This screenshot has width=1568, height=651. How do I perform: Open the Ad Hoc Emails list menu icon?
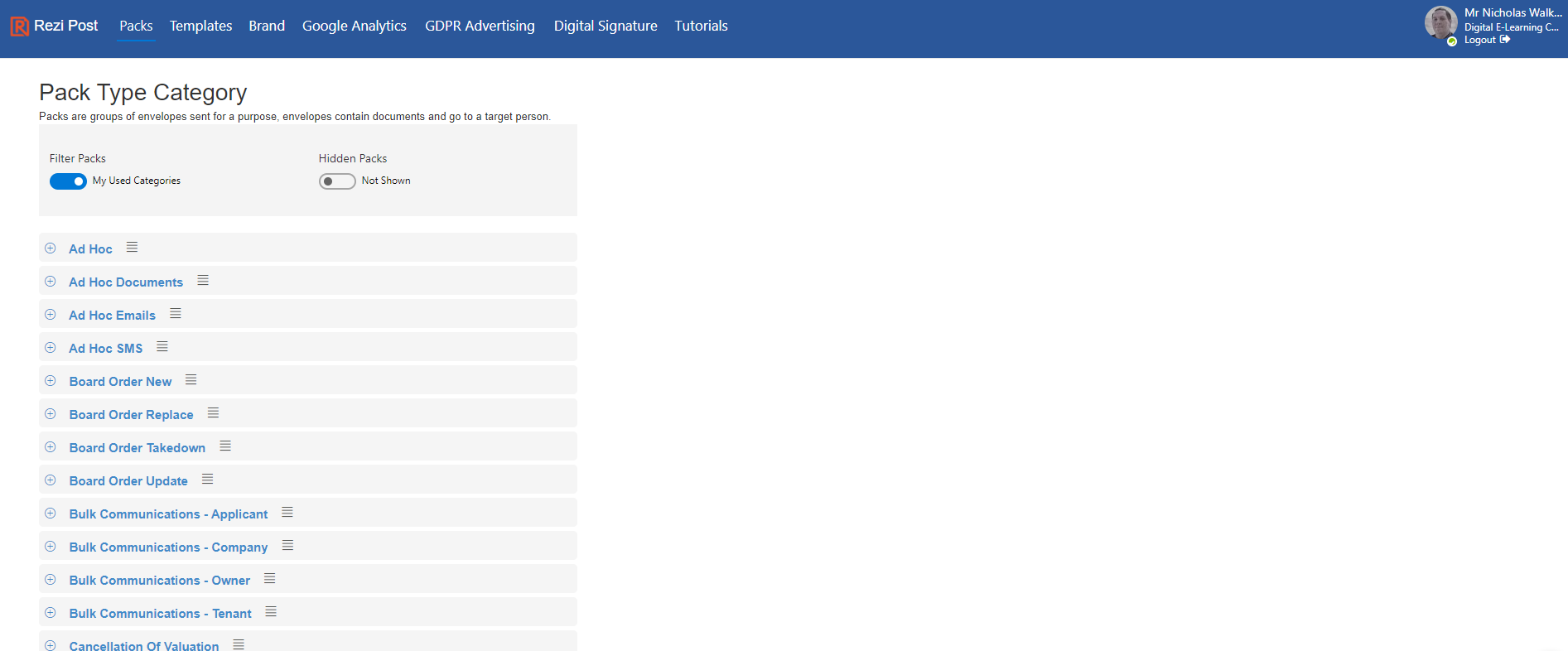(x=176, y=314)
